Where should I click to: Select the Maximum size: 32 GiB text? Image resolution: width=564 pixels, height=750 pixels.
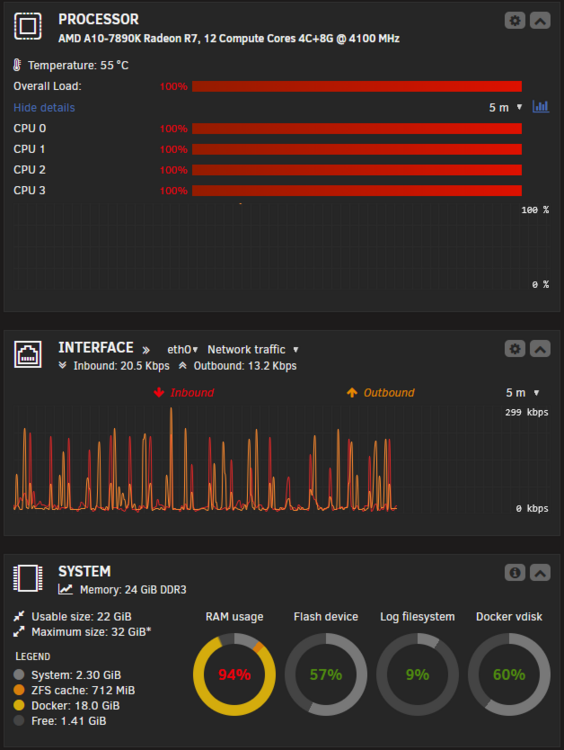click(x=91, y=632)
